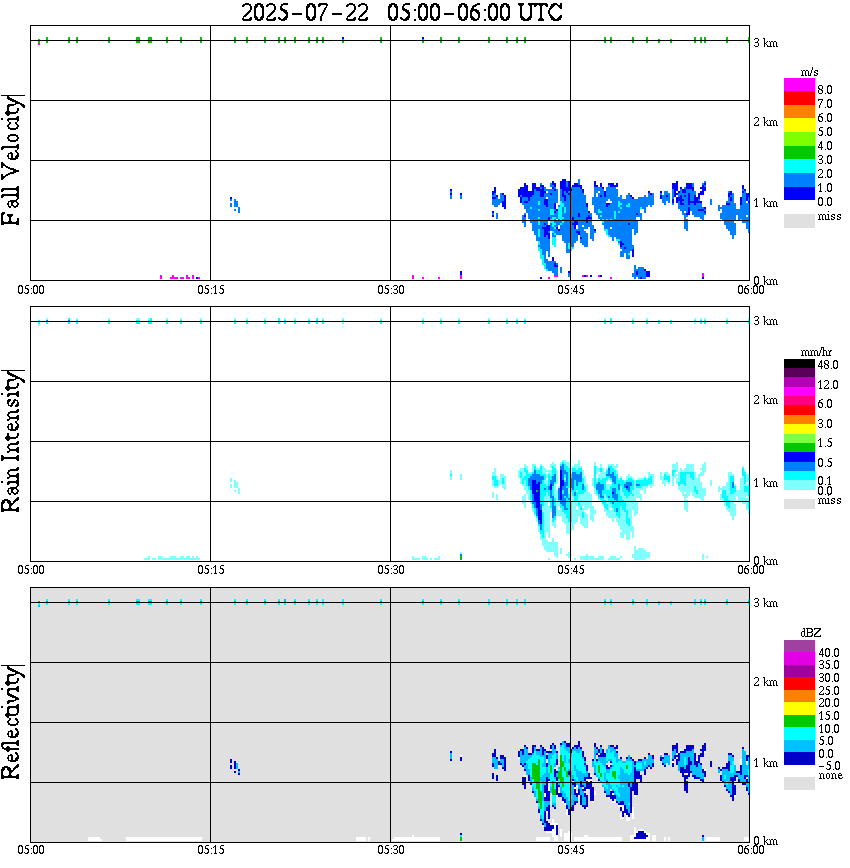Screen dimensions: 850x868
Task: Click the 05:30 time label under Reflectivity panel
Action: 391,850
